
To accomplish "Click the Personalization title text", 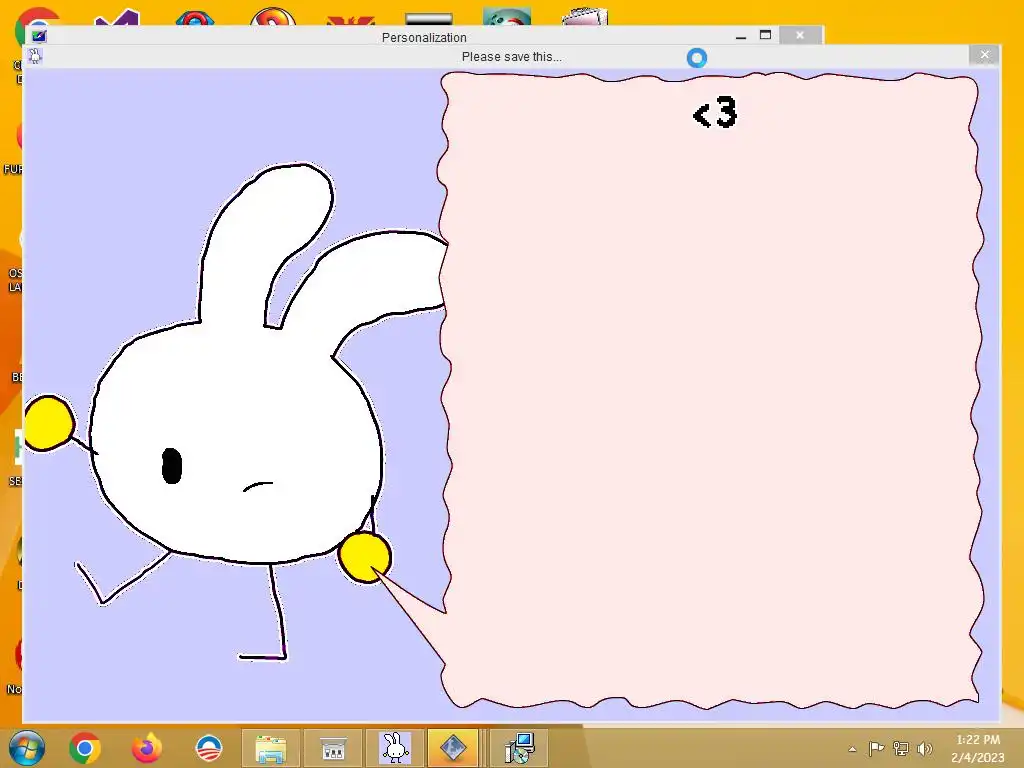I will tap(424, 37).
